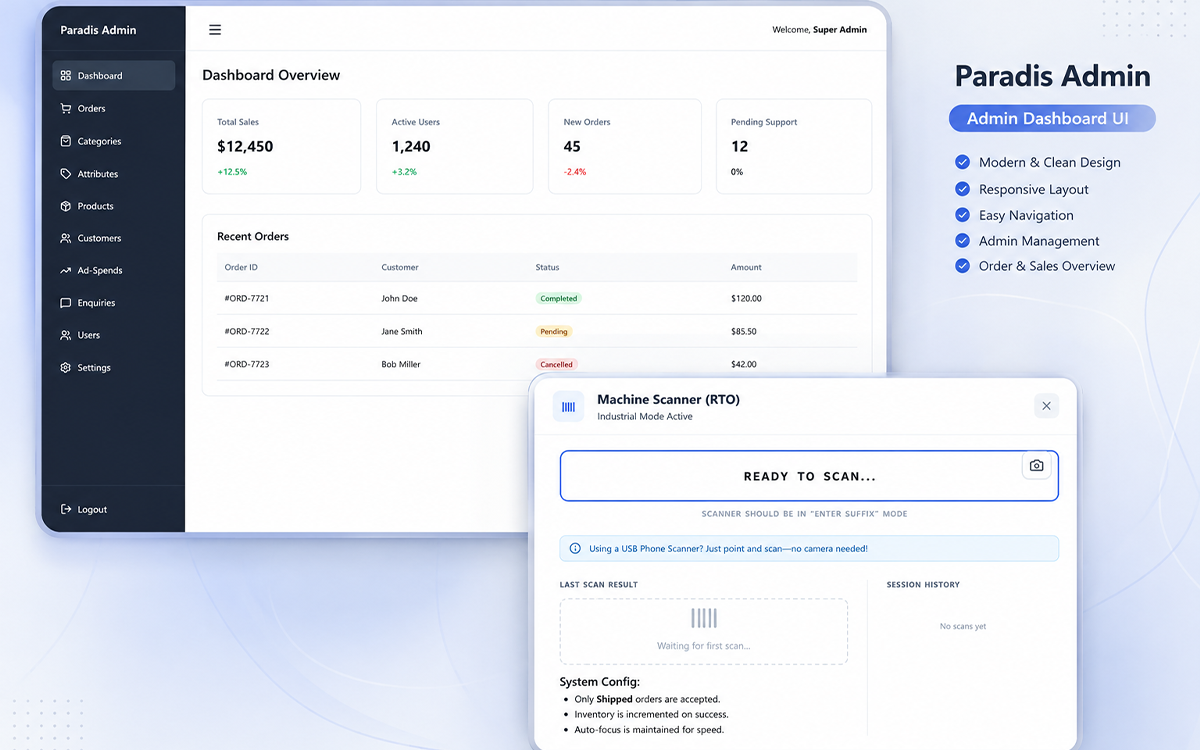This screenshot has height=750, width=1200.
Task: Click customer name Jane Smith
Action: [x=402, y=332]
